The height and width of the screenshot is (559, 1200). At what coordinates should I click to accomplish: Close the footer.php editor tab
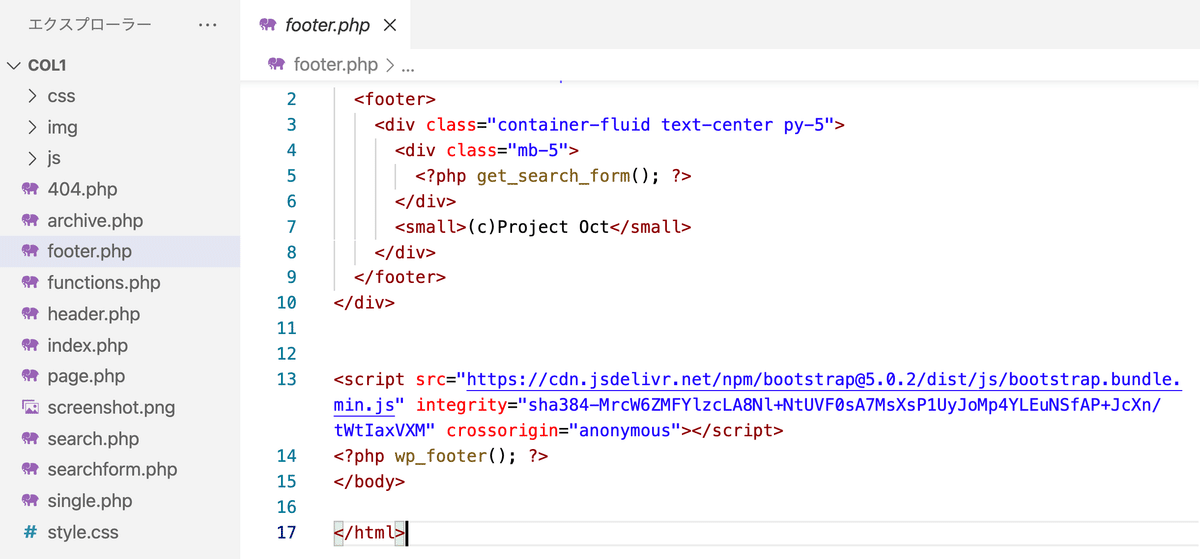coord(390,25)
